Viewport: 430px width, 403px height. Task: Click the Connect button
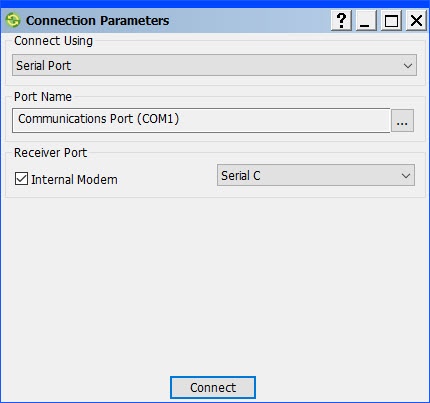pos(213,388)
